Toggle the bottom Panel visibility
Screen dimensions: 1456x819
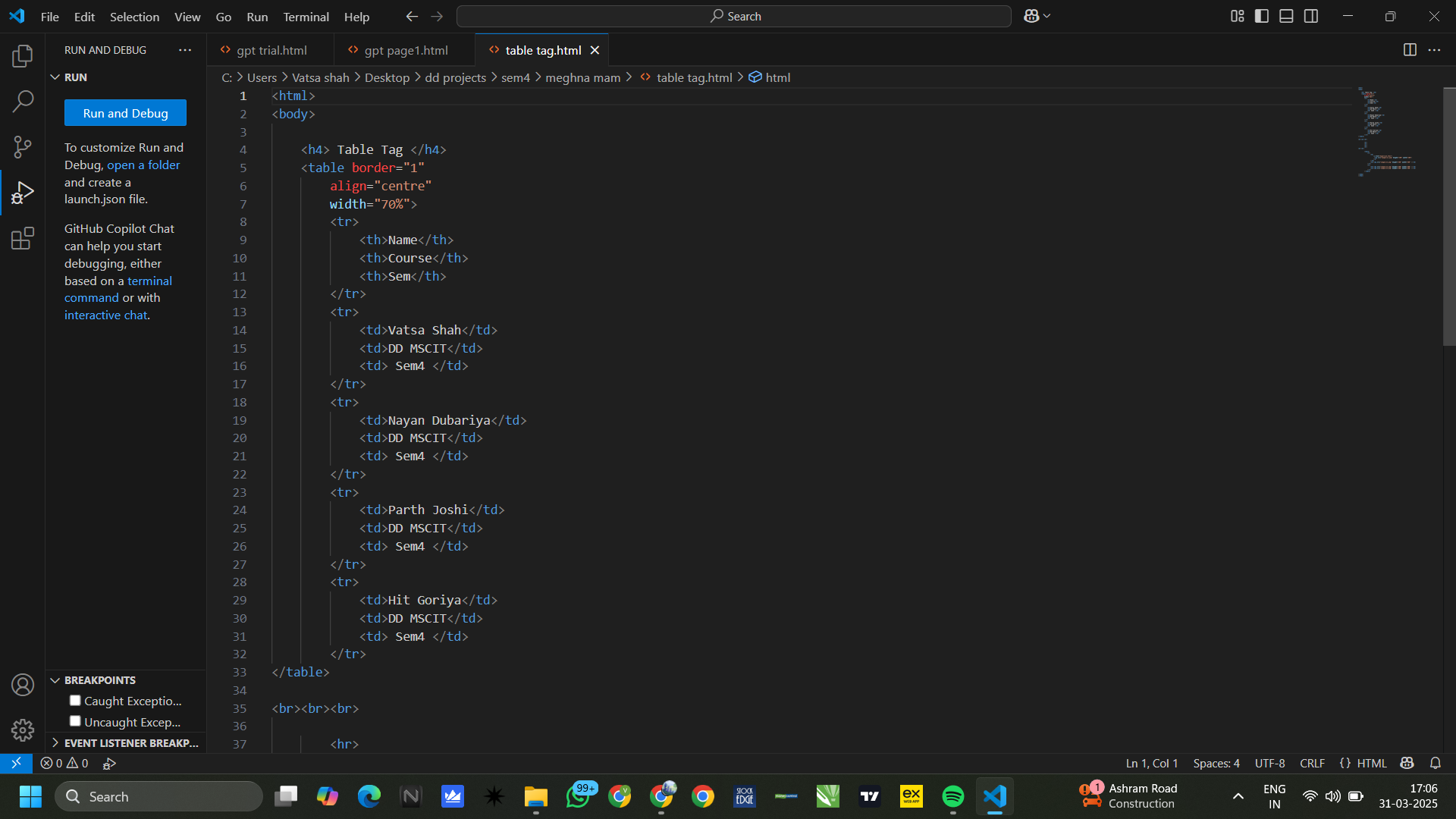[x=1286, y=16]
